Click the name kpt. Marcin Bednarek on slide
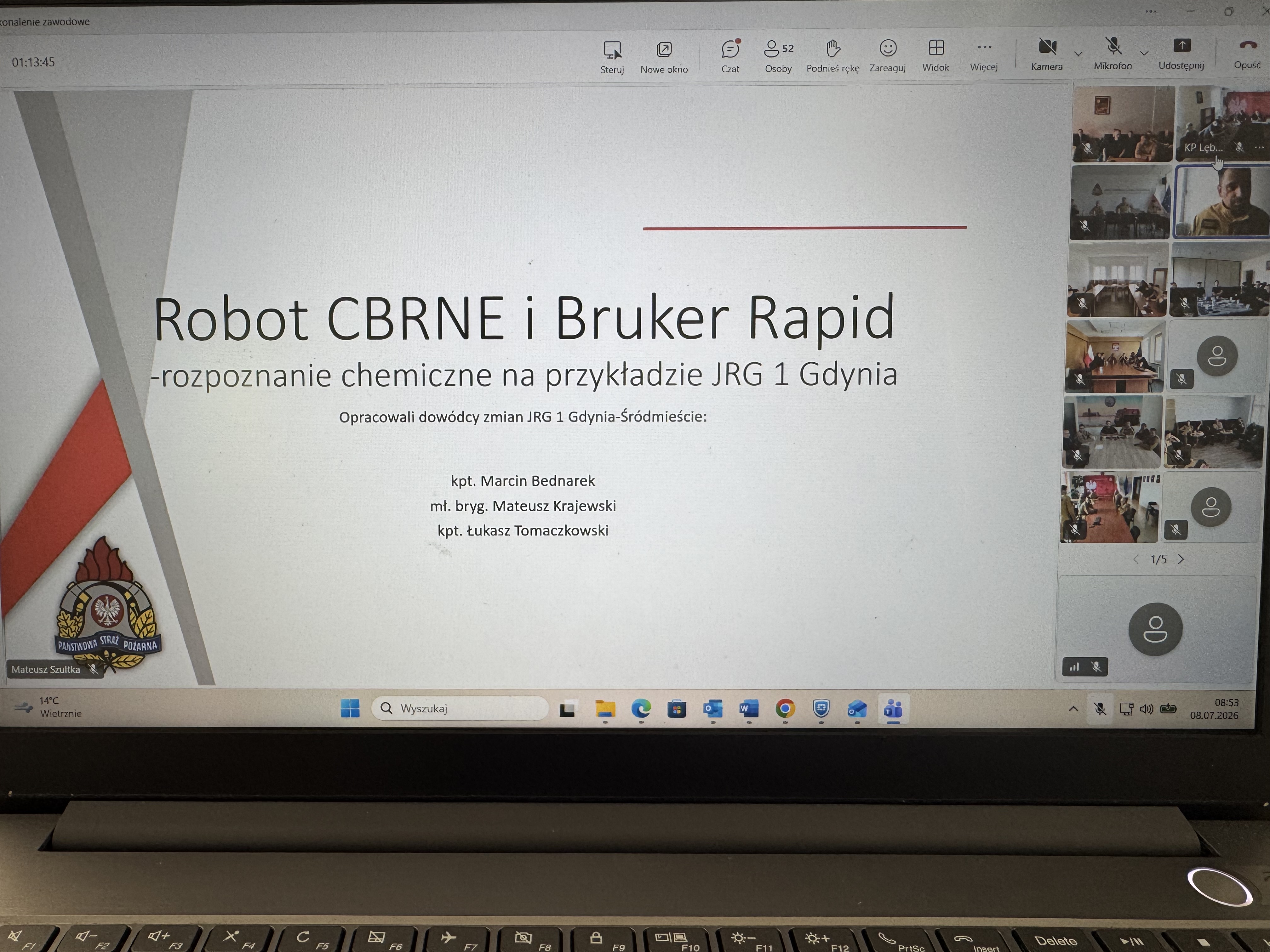Viewport: 1270px width, 952px height. [523, 481]
